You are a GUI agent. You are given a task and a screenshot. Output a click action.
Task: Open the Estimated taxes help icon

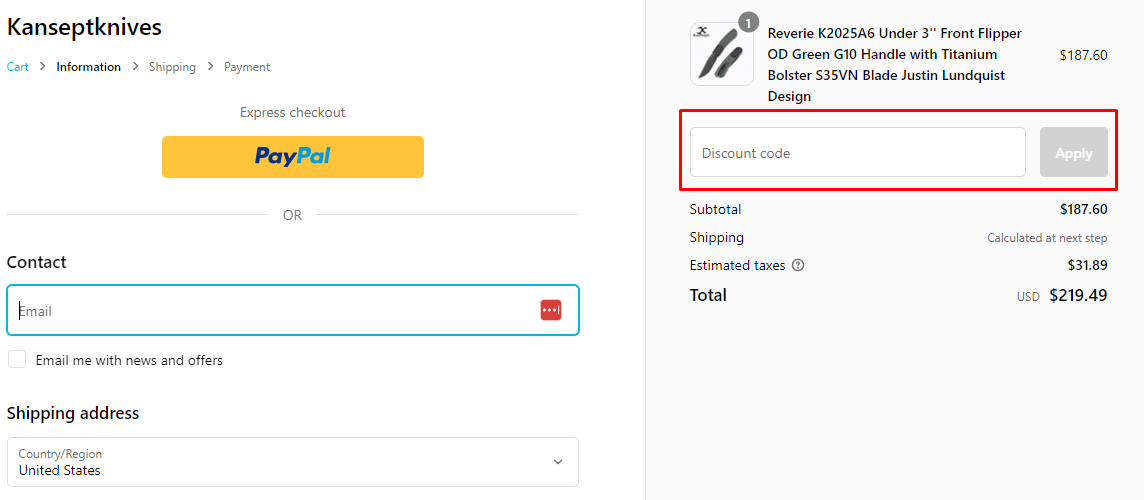798,266
